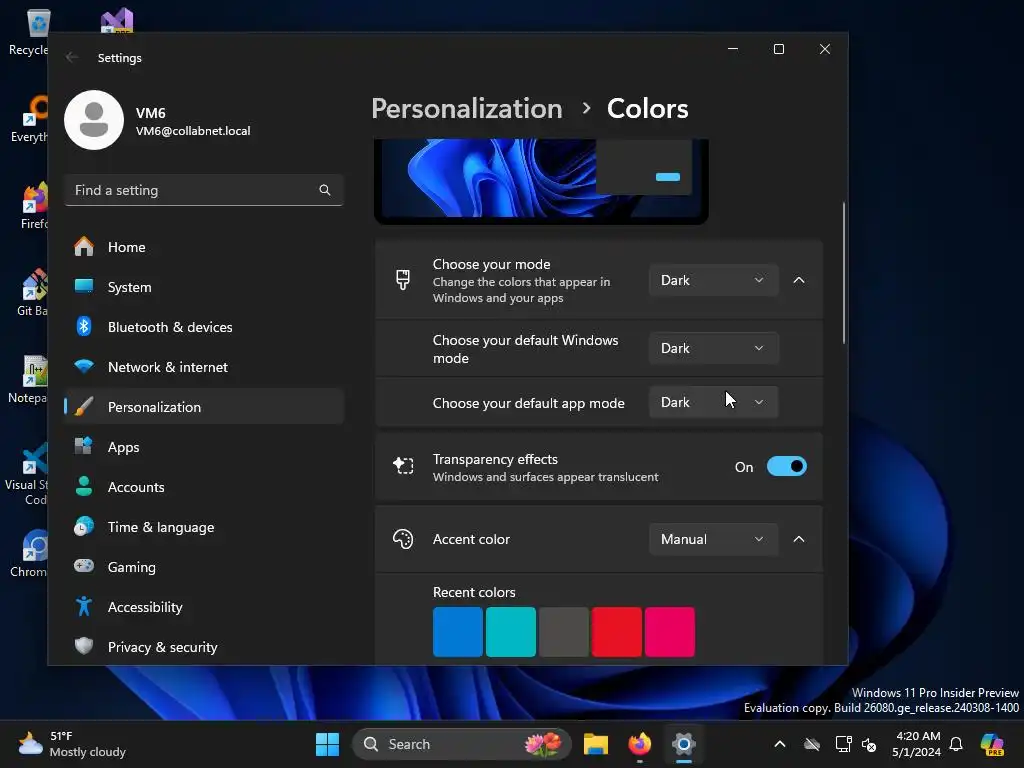1024x768 pixels.
Task: Click the Network wifi icon
Action: tap(84, 366)
